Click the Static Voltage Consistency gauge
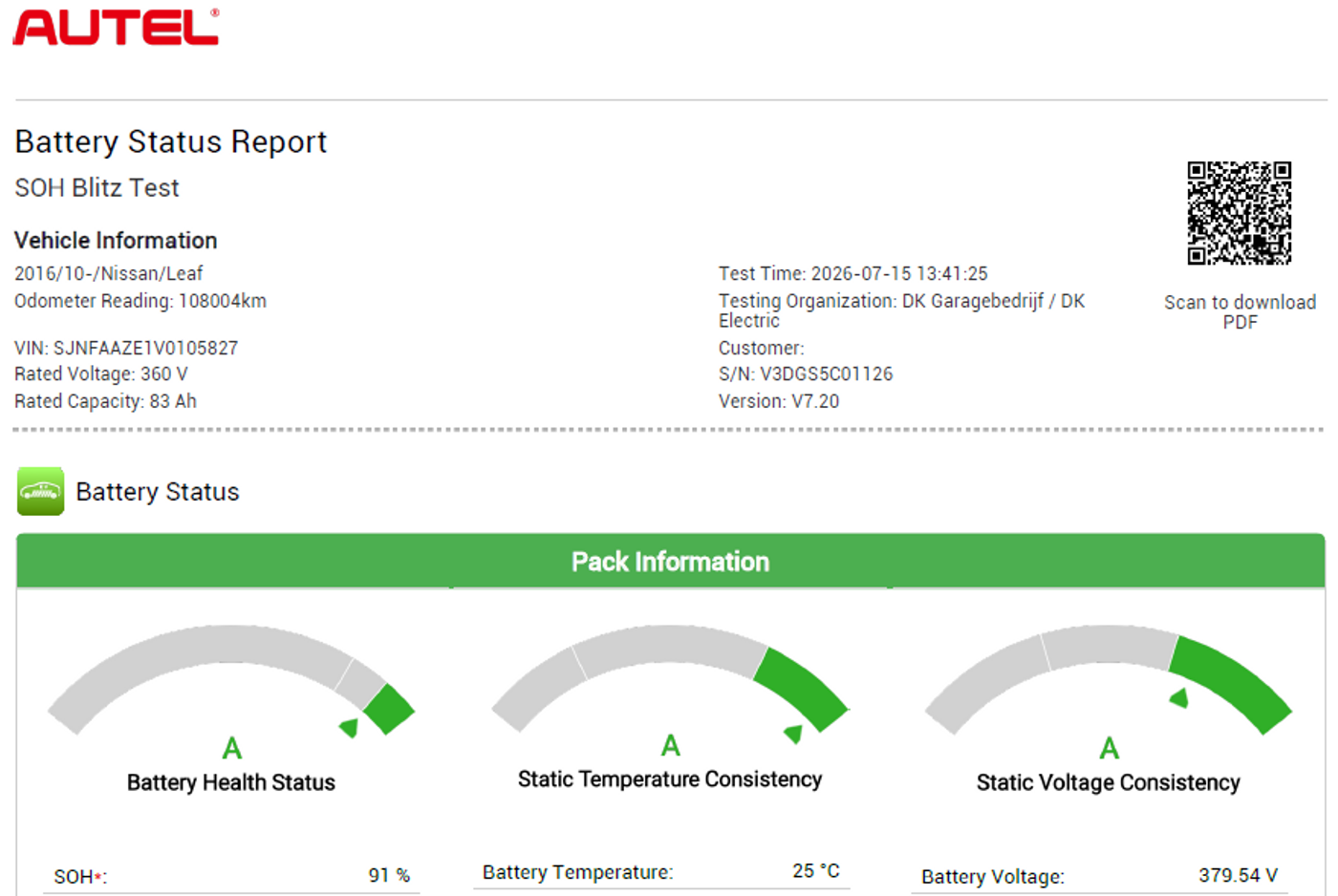Viewport: 1338px width, 896px height. coord(1109,679)
